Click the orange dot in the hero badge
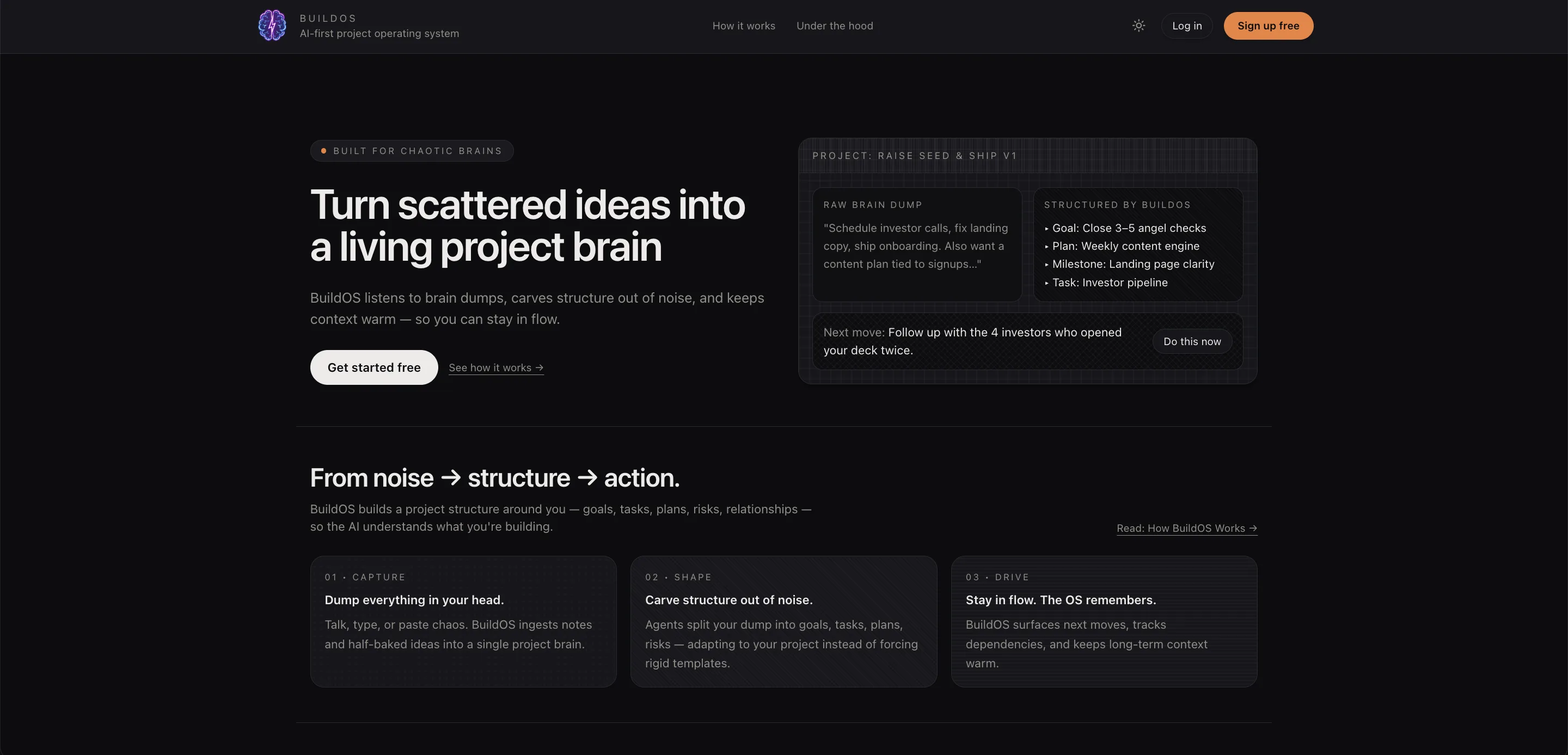Screen dimensions: 1568x755 point(324,151)
